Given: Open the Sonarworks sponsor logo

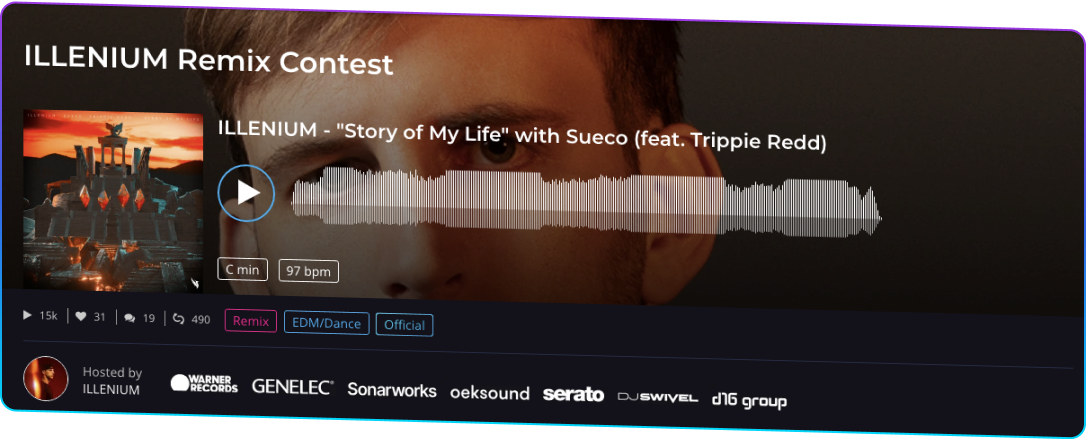Looking at the screenshot, I should pos(392,390).
